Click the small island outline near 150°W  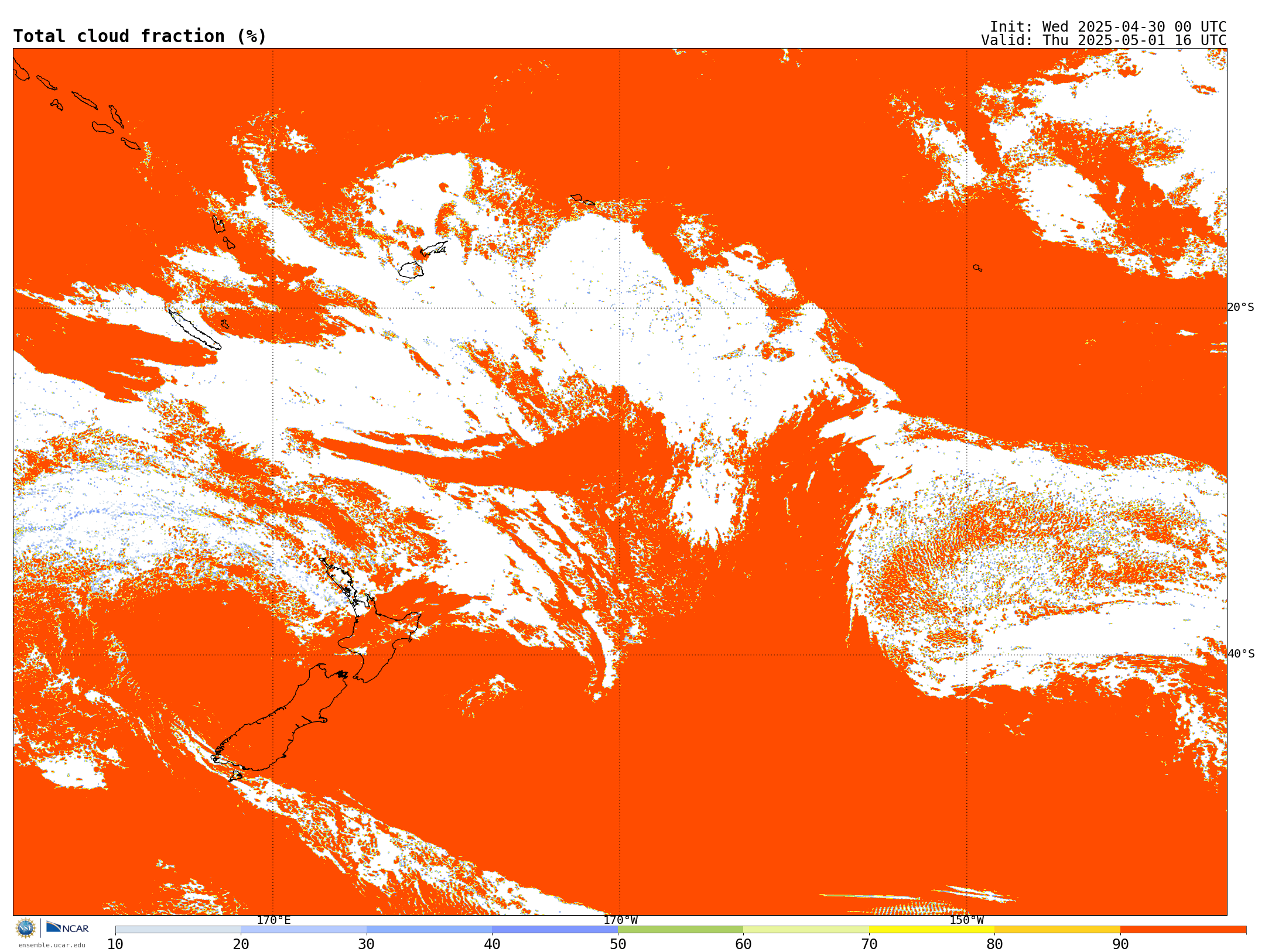click(x=977, y=268)
